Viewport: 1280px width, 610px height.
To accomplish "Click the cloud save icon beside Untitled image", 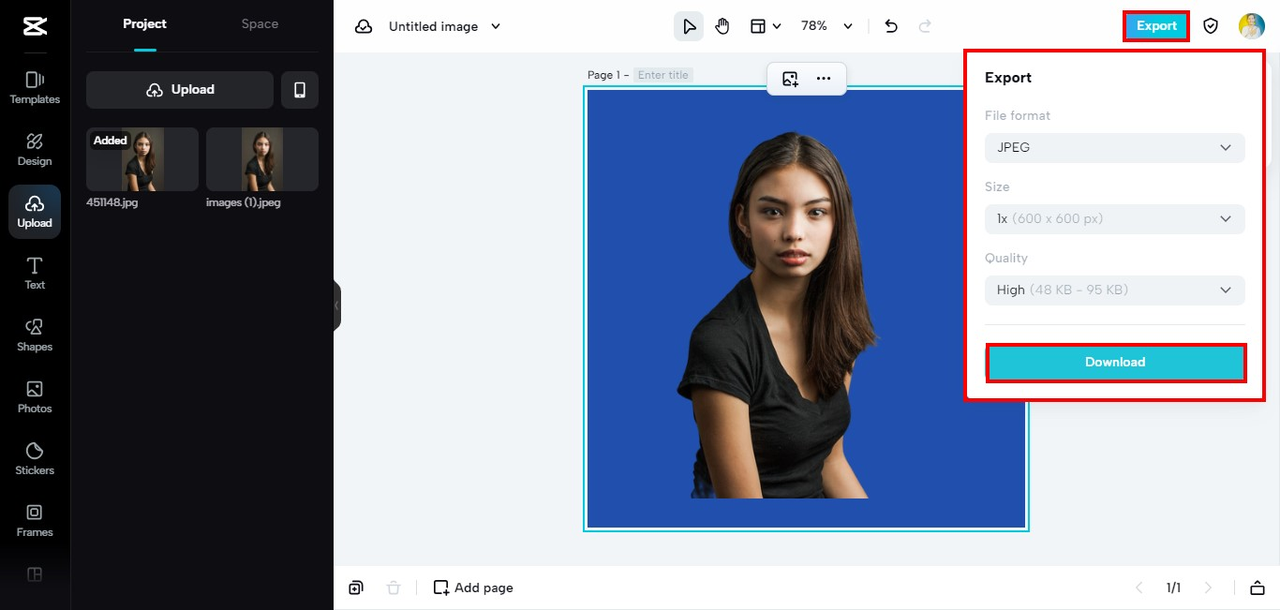I will coord(364,27).
